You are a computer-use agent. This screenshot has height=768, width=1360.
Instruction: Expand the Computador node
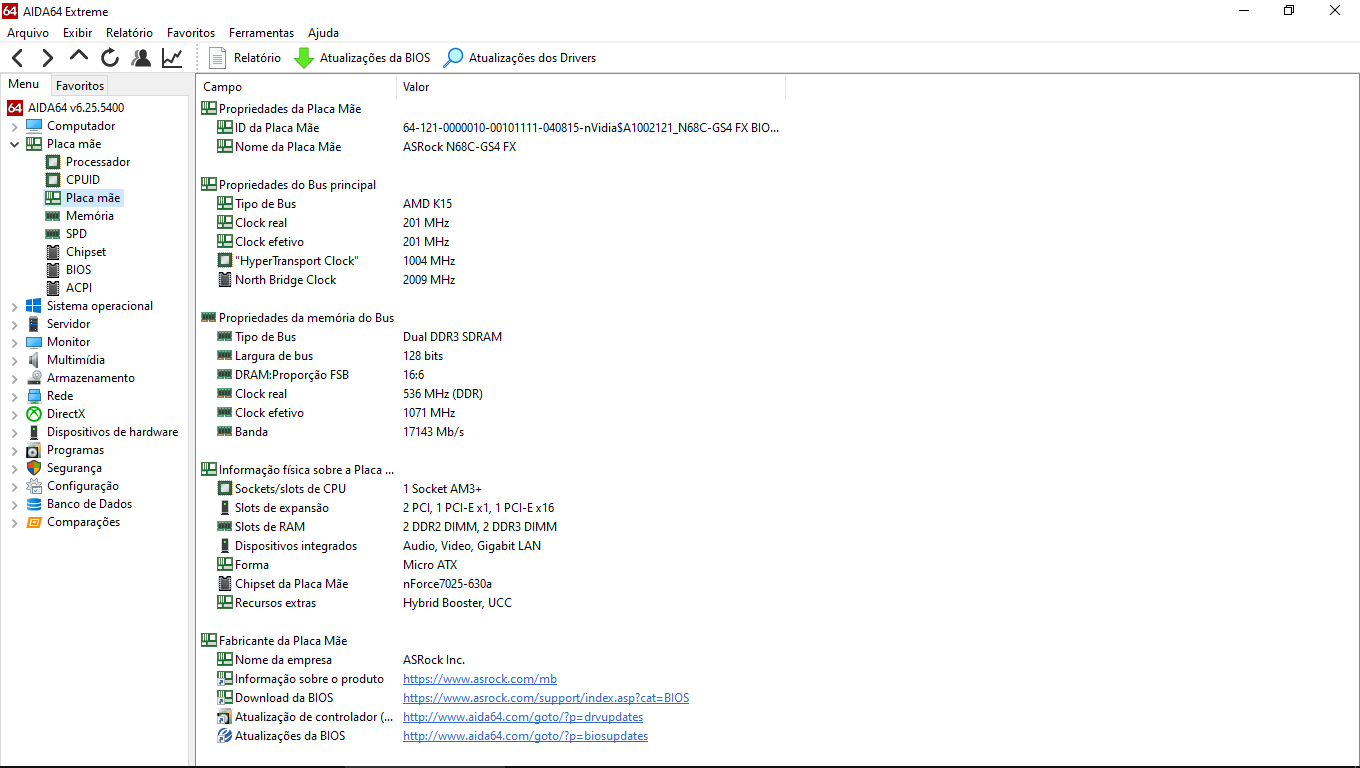[14, 126]
